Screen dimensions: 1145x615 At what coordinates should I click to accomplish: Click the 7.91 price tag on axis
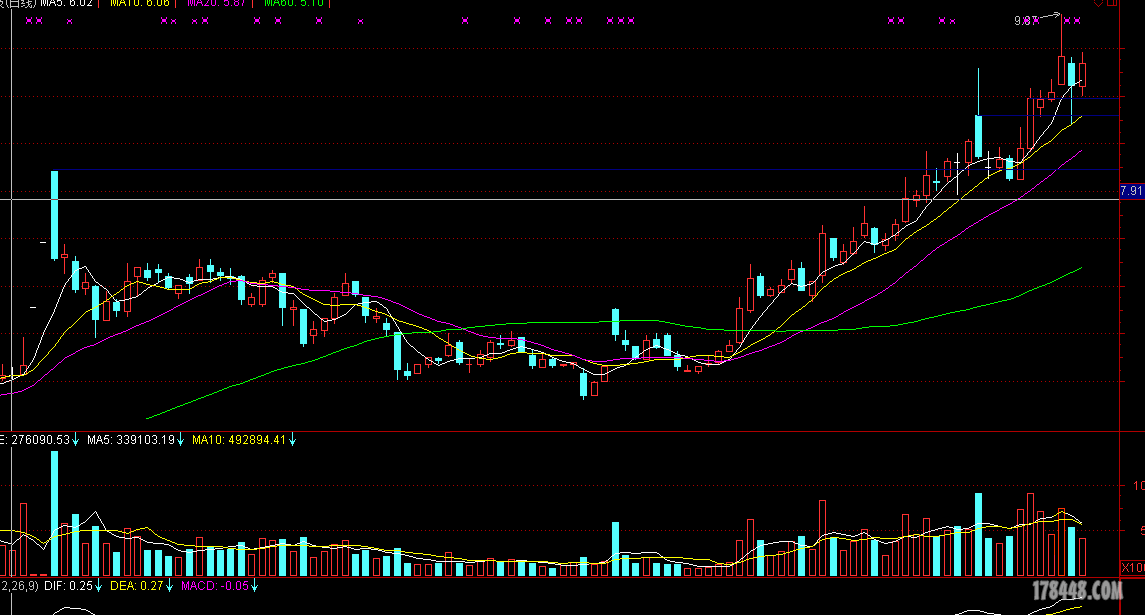point(1131,190)
